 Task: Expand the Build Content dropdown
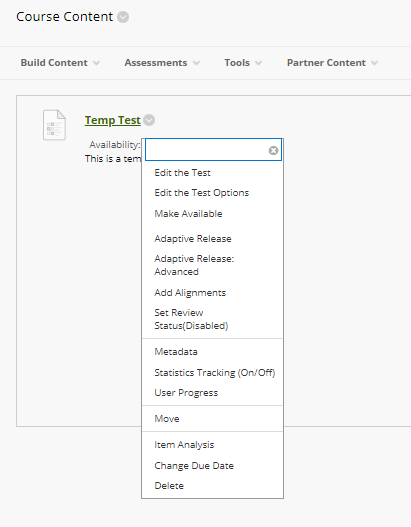[x=60, y=63]
